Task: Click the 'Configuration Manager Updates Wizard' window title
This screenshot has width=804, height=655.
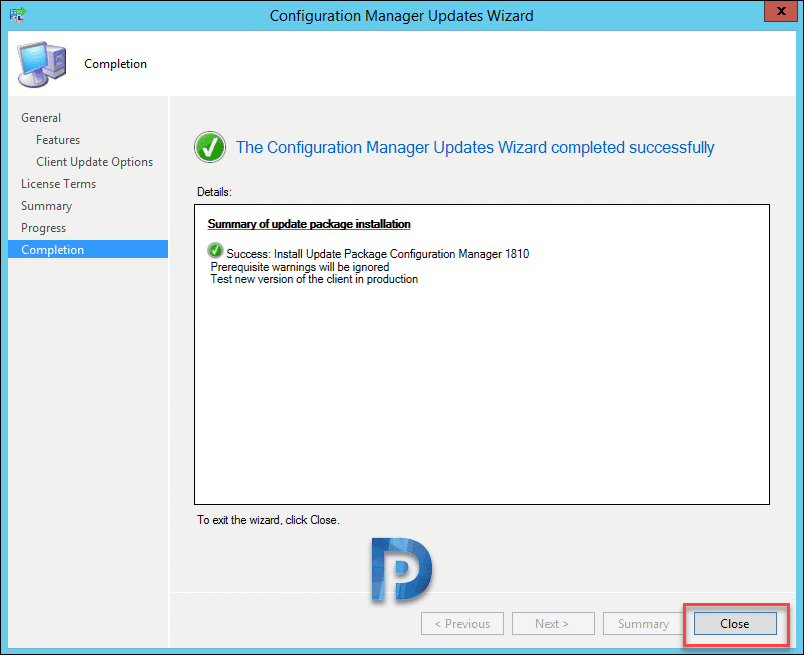Action: (x=401, y=16)
